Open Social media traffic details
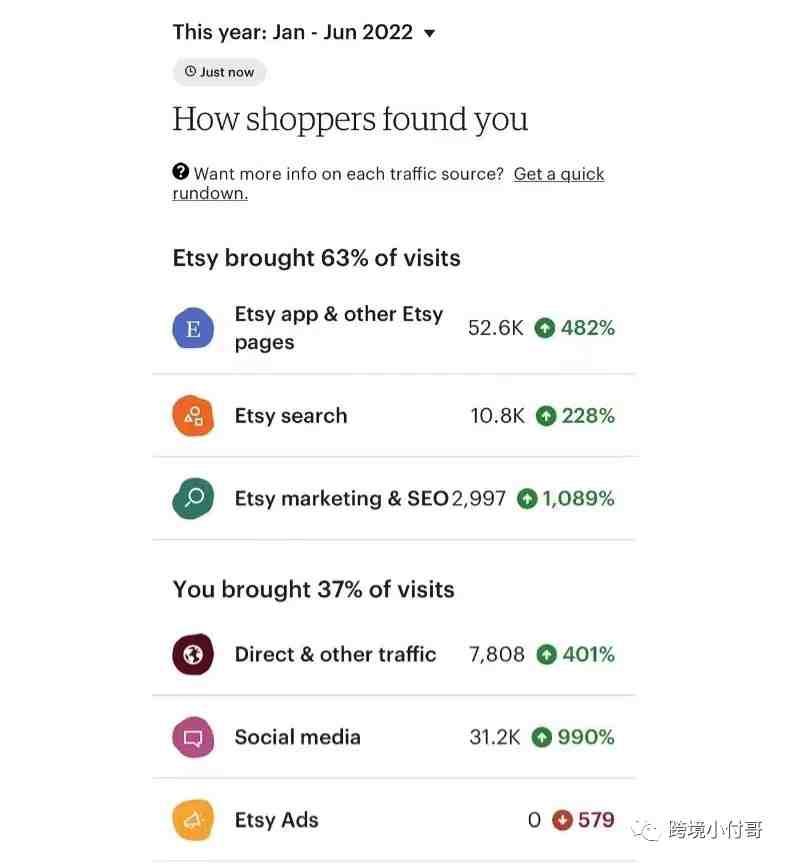 (394, 737)
